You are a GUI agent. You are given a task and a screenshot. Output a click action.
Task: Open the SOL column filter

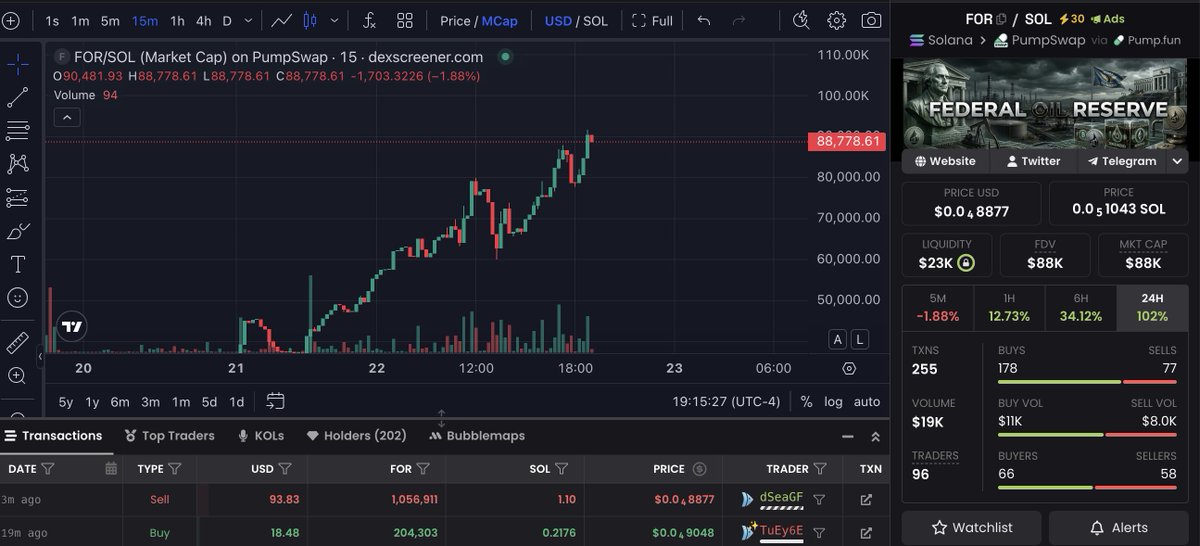point(564,468)
